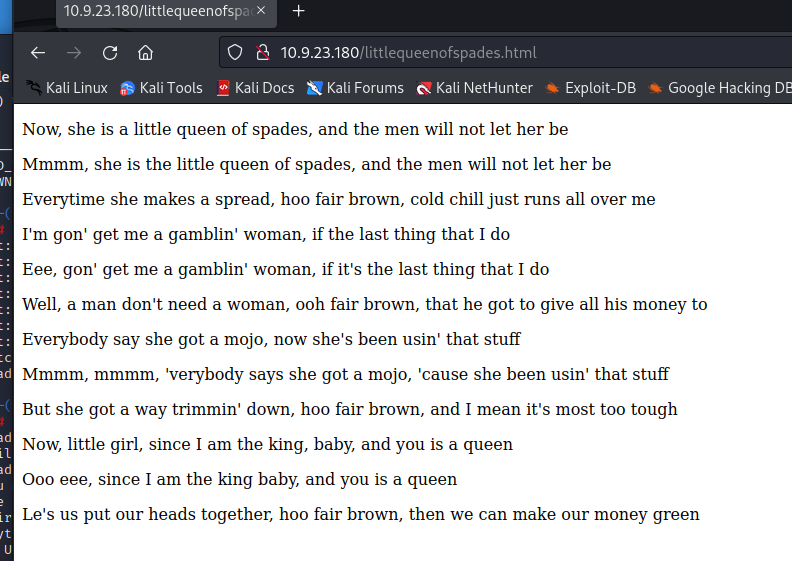Click the Kali Docs red bookmark icon
Screen dimensions: 792x561
click(223, 88)
